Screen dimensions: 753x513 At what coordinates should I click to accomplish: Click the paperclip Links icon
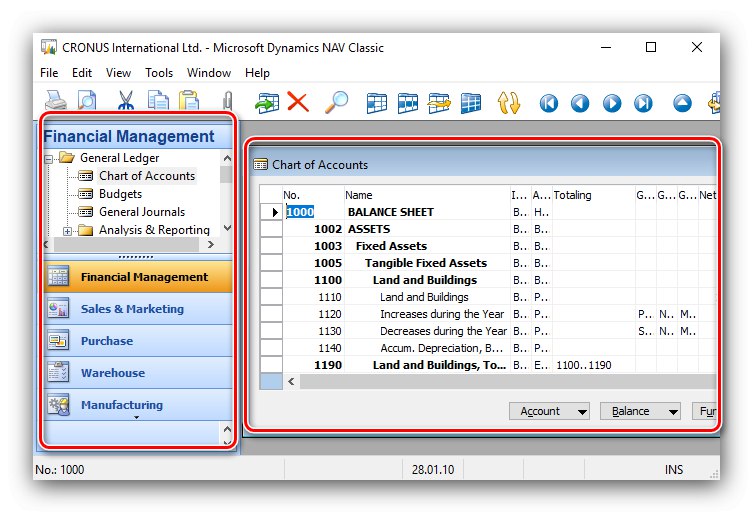click(x=228, y=101)
